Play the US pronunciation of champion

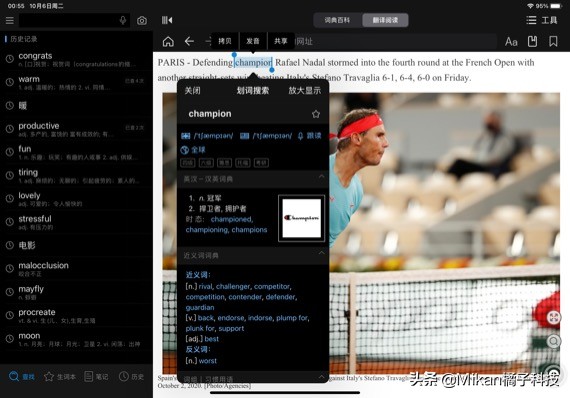click(266, 136)
